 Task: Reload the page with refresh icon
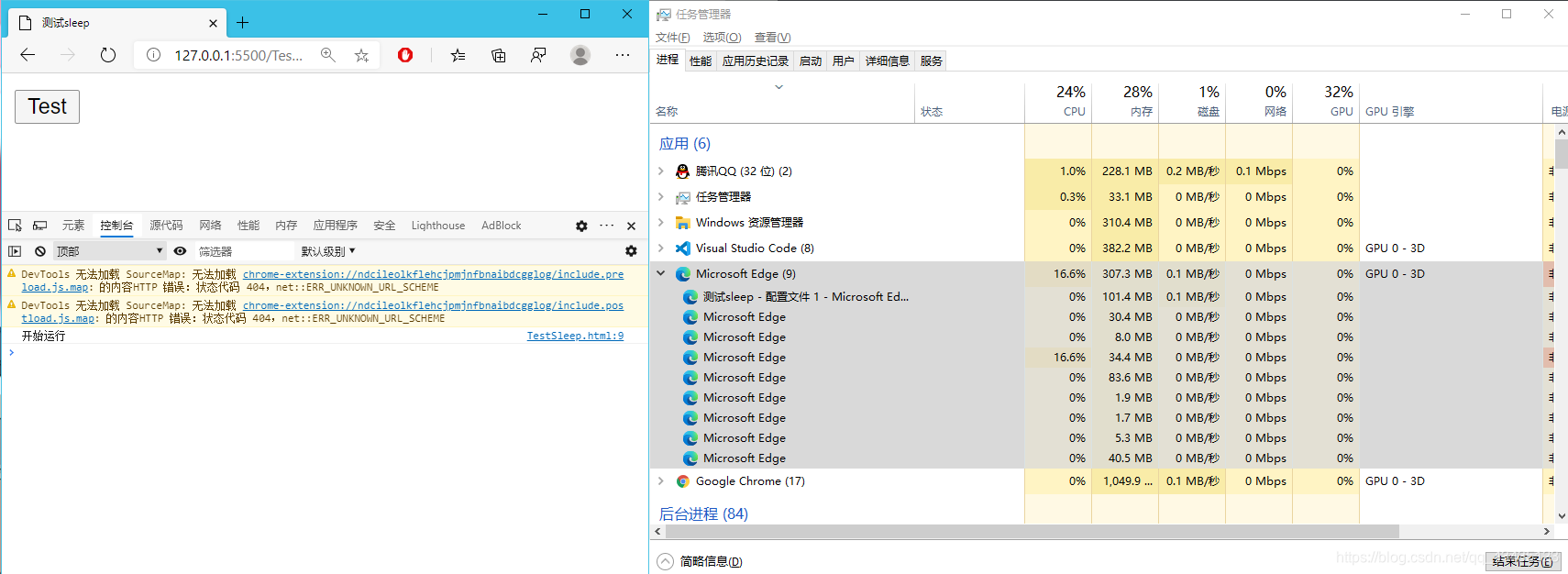[108, 55]
